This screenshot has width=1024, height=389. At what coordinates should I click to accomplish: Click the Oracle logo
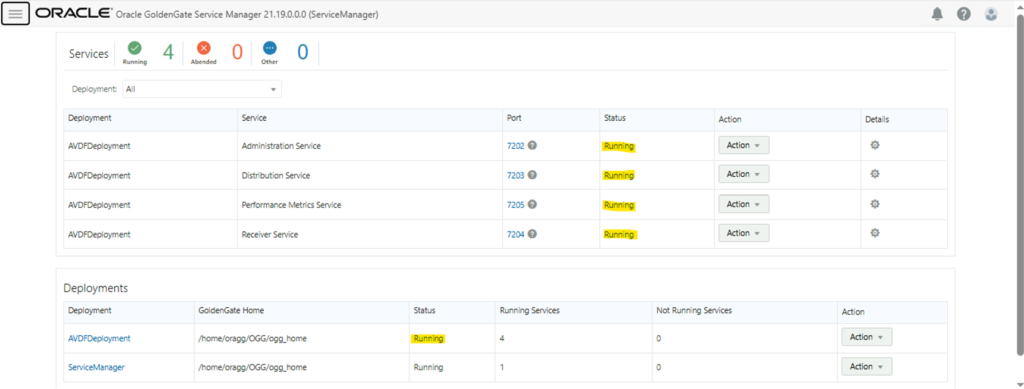(74, 13)
